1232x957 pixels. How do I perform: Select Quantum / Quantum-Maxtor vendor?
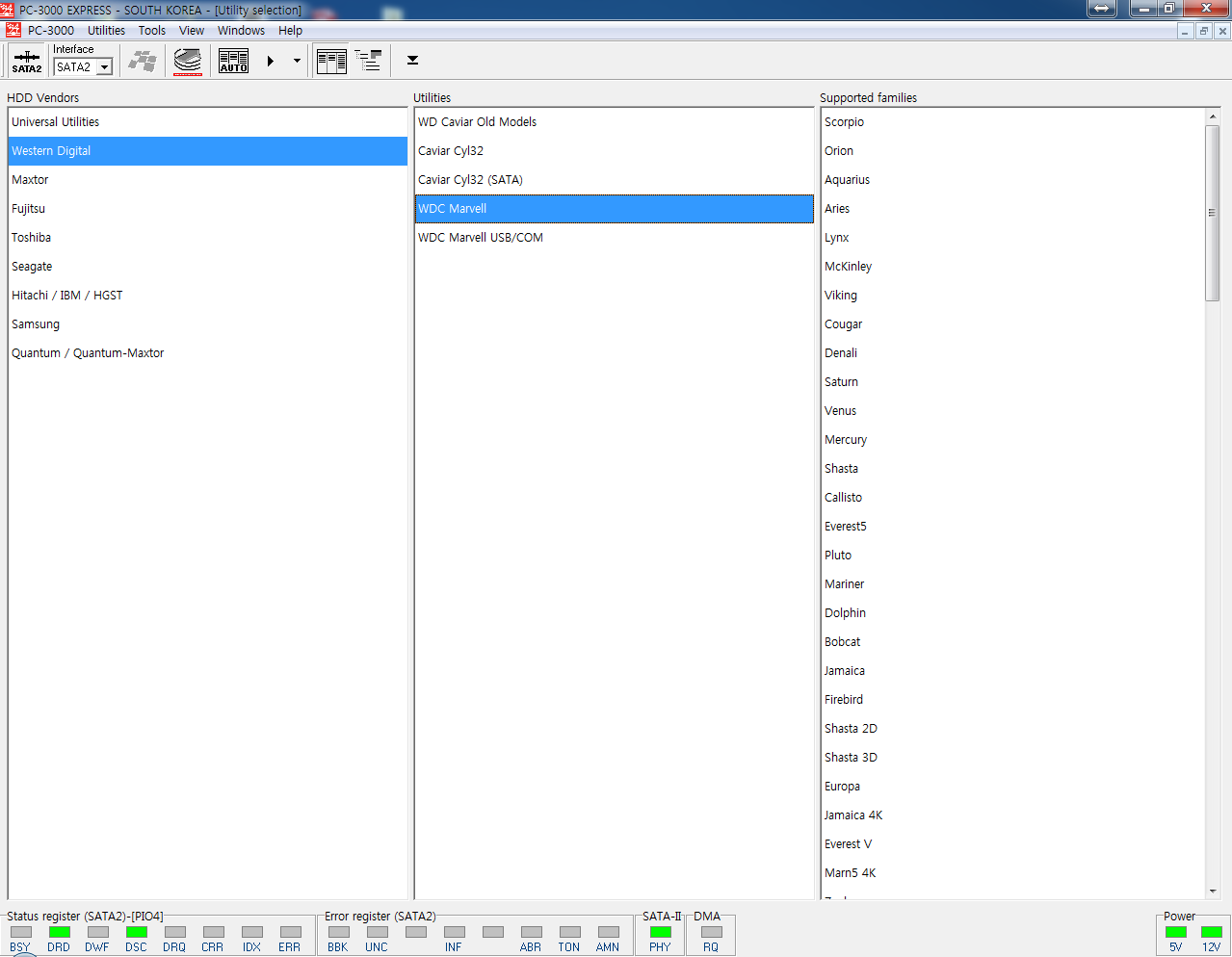coord(208,353)
